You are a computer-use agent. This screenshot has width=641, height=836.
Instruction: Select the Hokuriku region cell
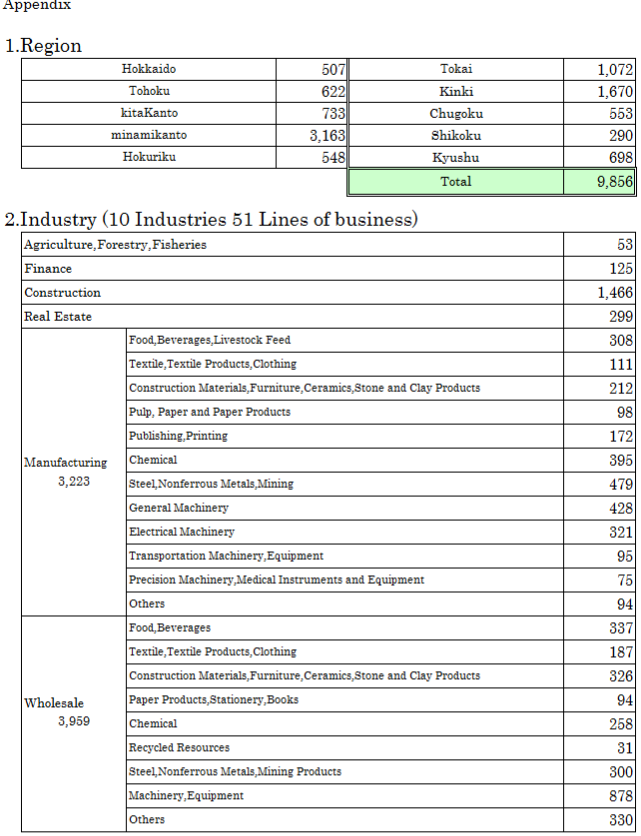[149, 157]
